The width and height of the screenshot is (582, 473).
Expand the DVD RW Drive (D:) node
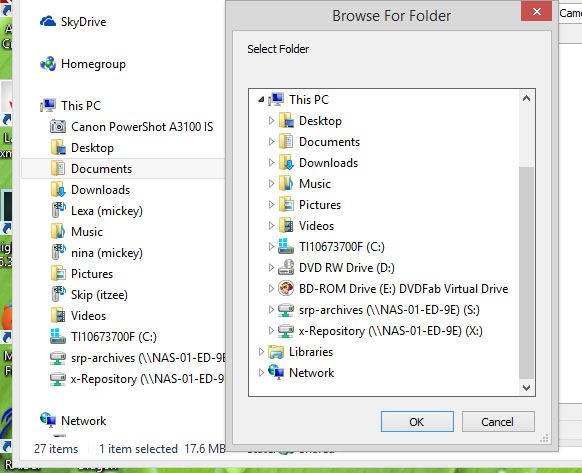pyautogui.click(x=271, y=268)
